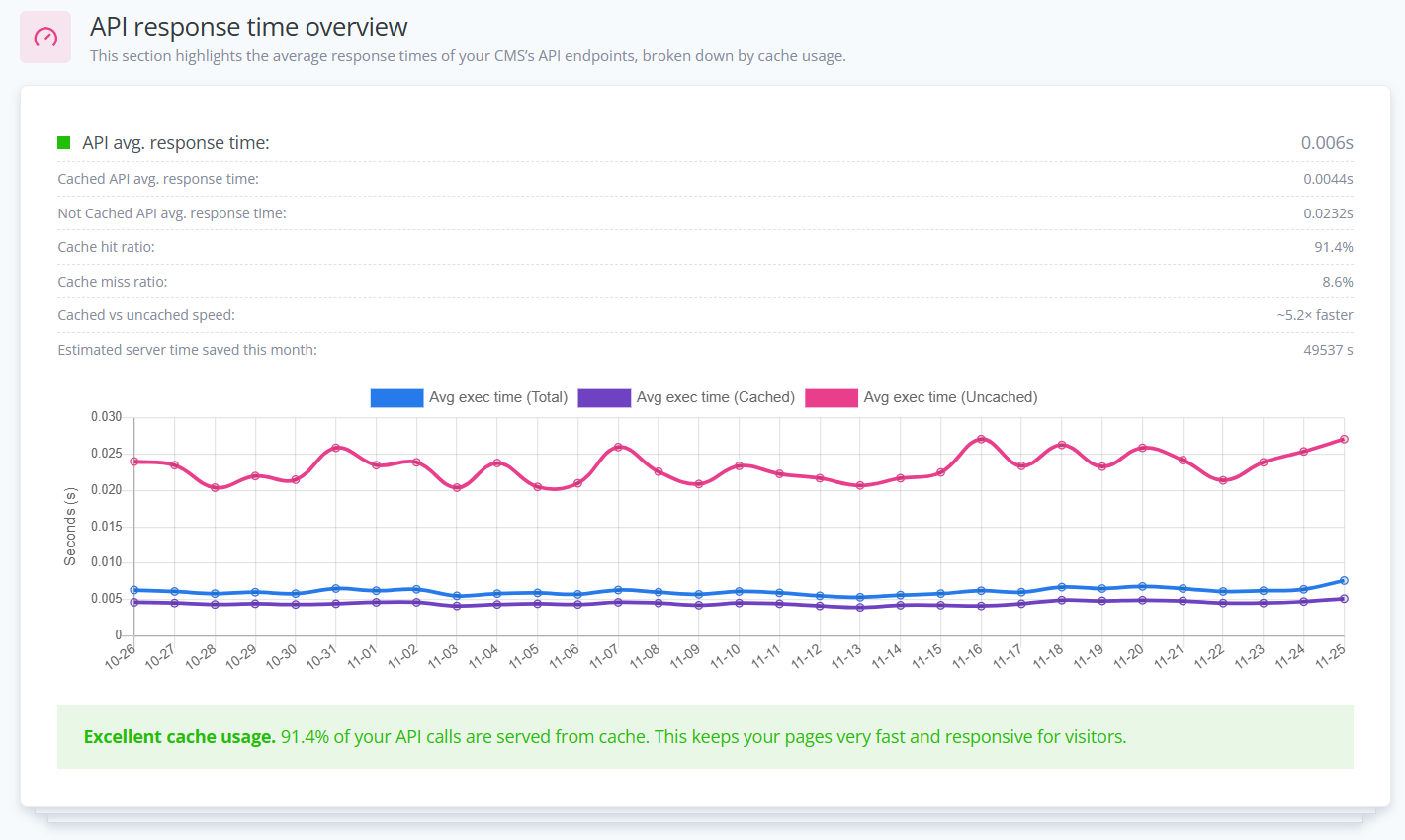Viewport: 1405px width, 840px height.
Task: Click the 'Estimated server time saved this month:' label
Action: tap(188, 350)
